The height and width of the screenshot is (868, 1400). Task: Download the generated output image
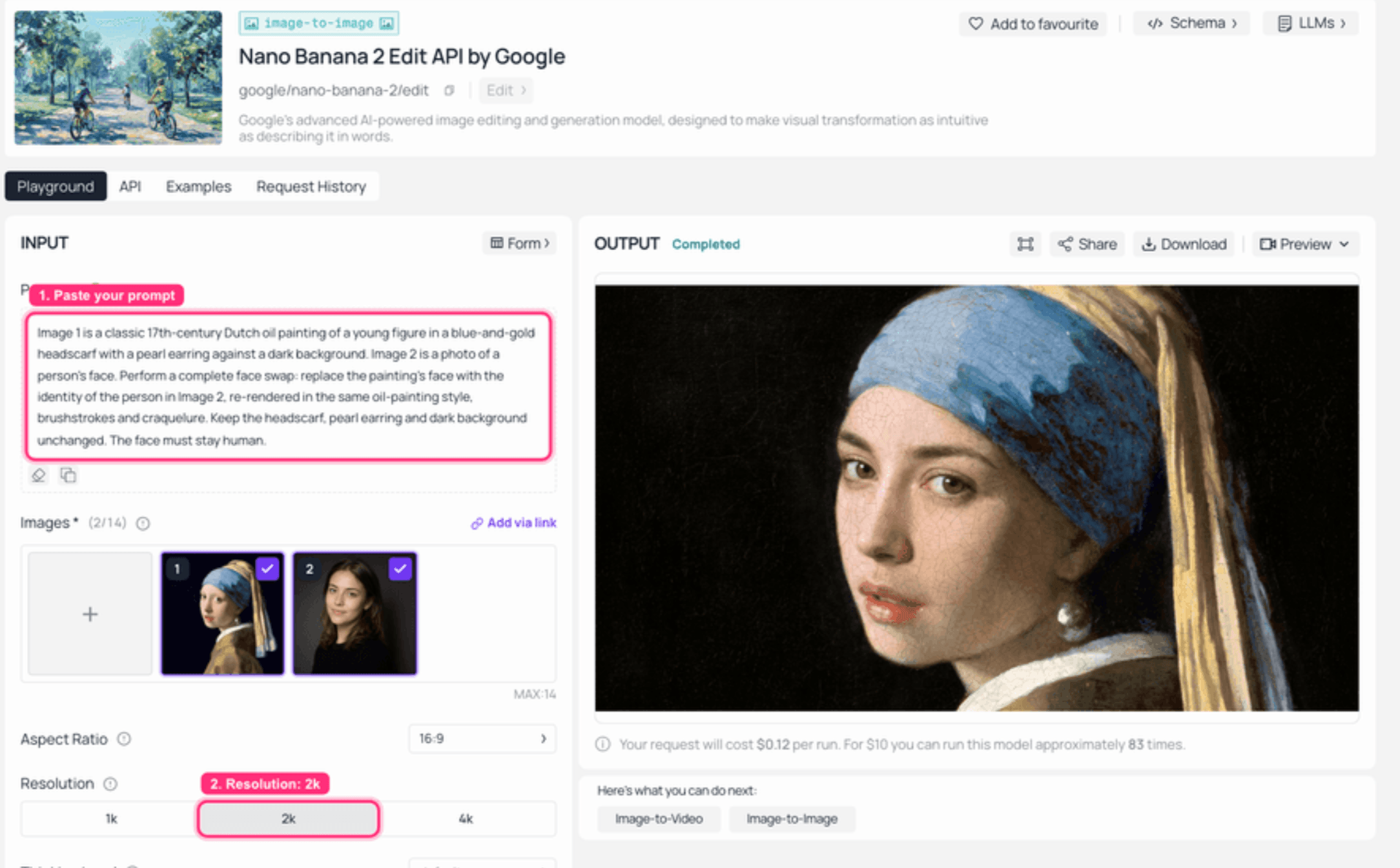tap(1184, 244)
